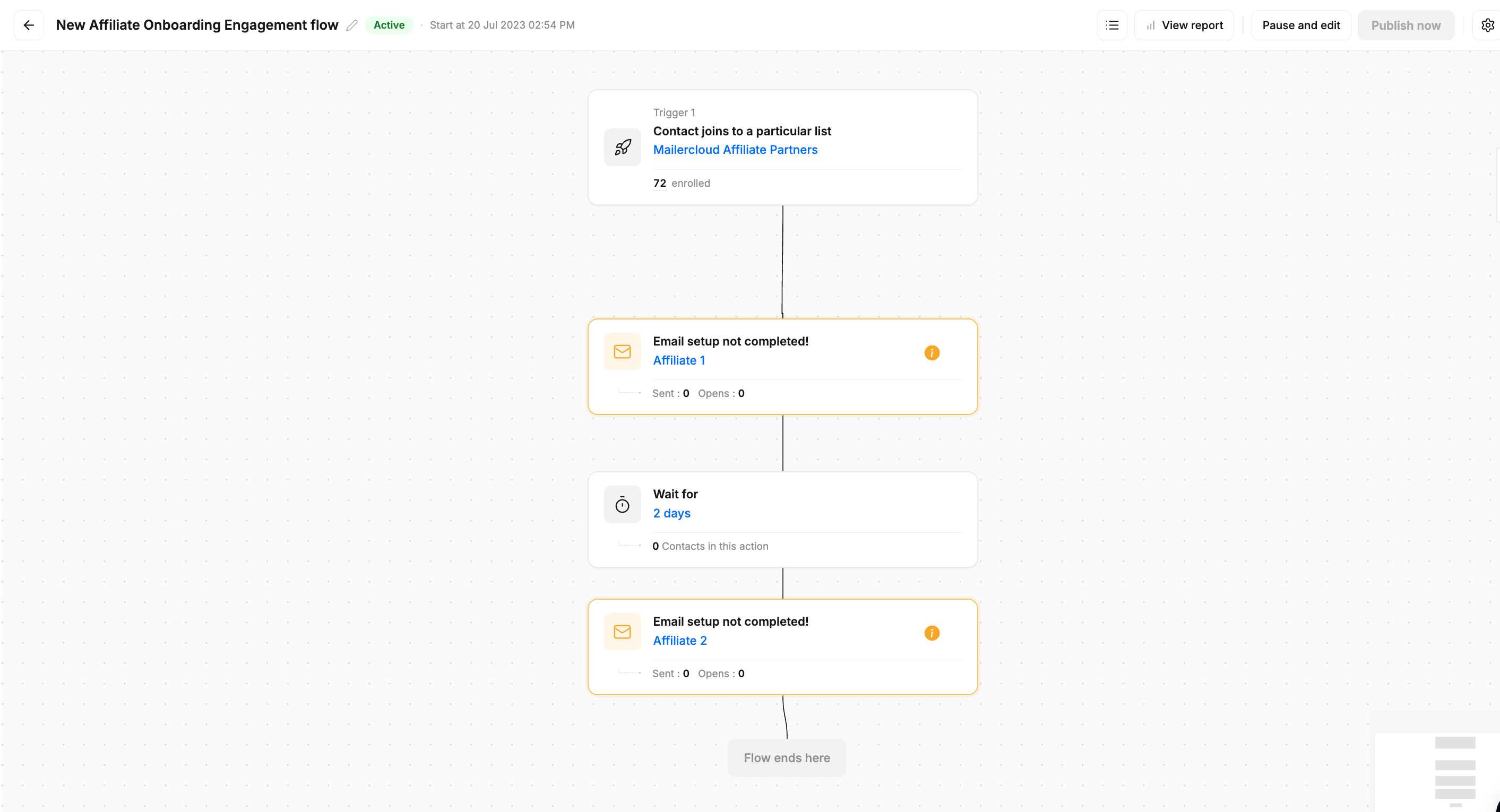This screenshot has height=812, width=1500.
Task: Open the list view icon
Action: point(1111,25)
